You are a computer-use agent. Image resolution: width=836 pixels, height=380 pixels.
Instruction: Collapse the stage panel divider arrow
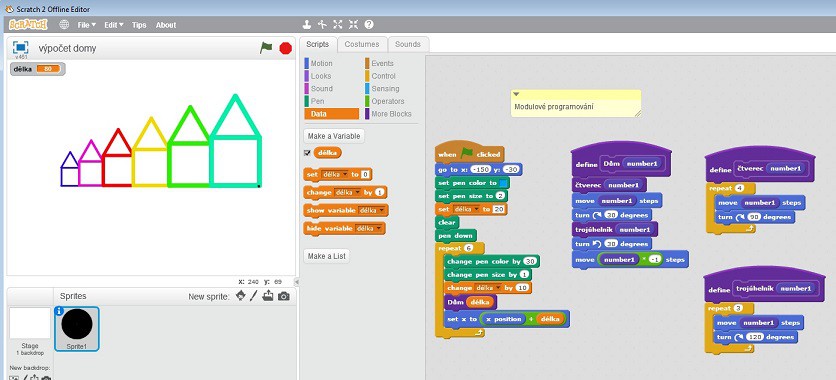tap(297, 281)
